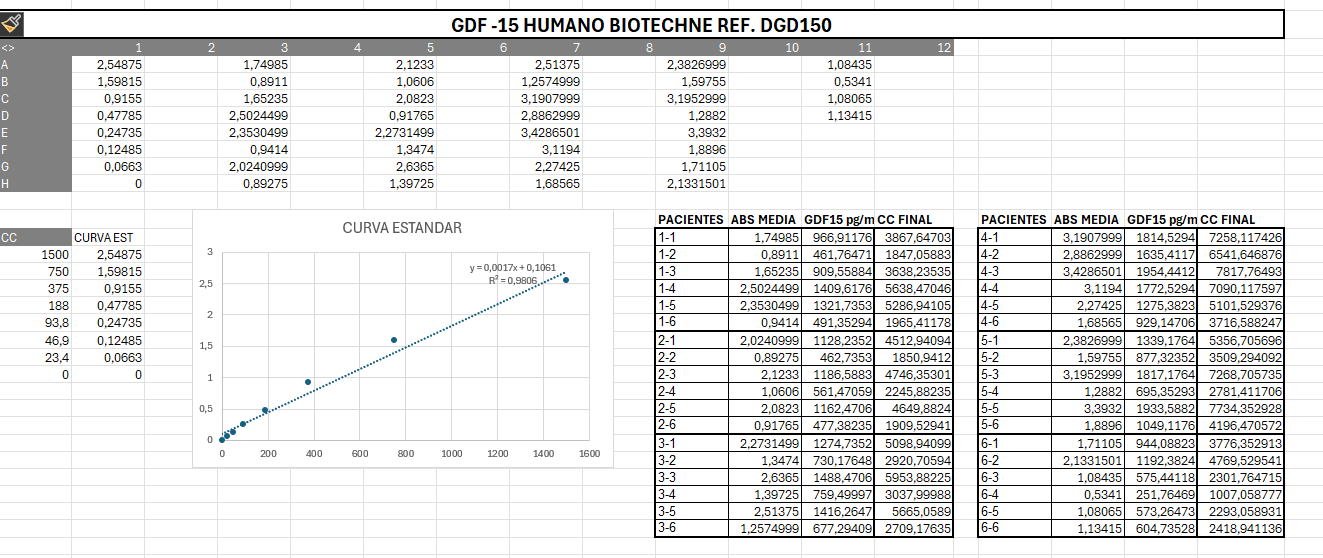Select CC FINAL value "1007,058777"
The image size is (1323, 558).
click(x=1241, y=493)
